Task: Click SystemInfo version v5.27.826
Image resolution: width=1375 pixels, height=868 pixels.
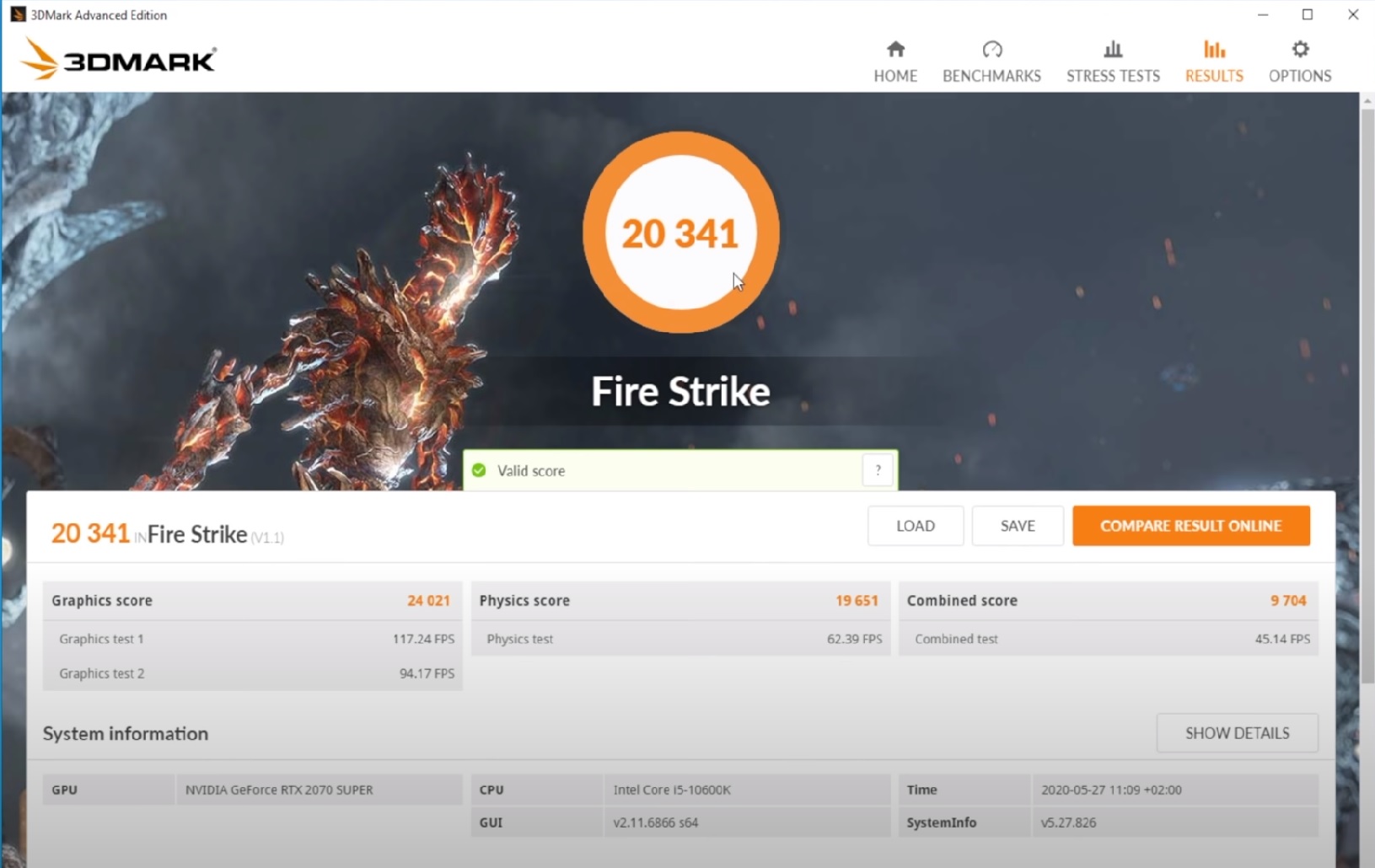Action: (1068, 822)
